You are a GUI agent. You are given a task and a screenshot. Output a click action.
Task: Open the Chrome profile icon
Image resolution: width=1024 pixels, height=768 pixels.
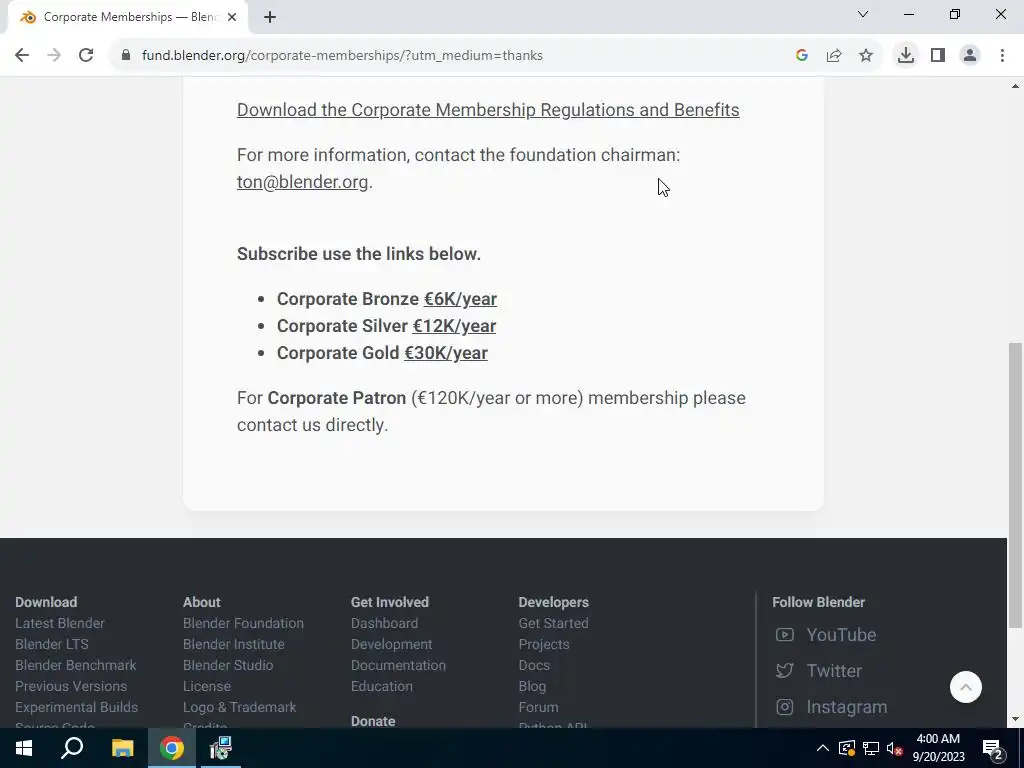[x=970, y=56]
